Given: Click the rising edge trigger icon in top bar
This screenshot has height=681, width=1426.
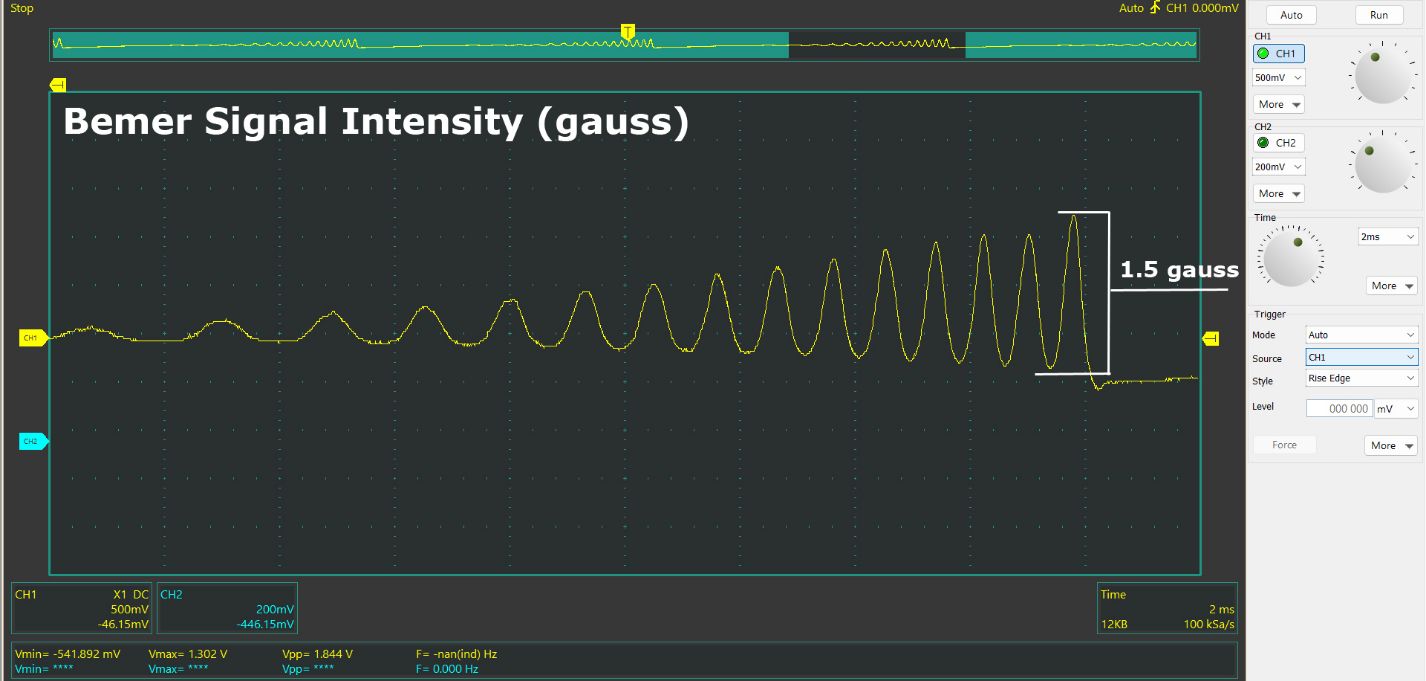Looking at the screenshot, I should 1155,8.
